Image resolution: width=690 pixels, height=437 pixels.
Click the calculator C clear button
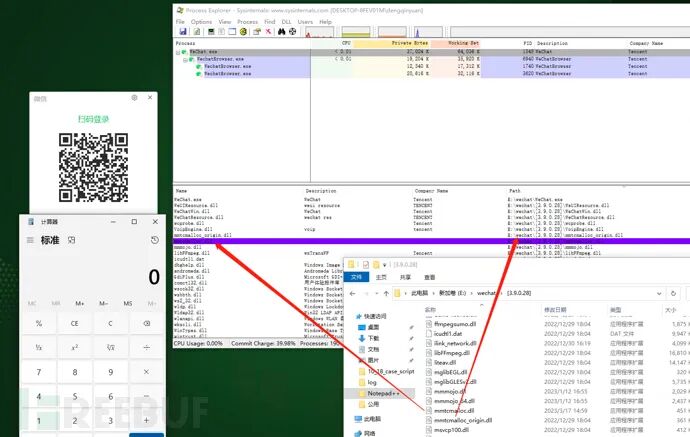pos(110,323)
